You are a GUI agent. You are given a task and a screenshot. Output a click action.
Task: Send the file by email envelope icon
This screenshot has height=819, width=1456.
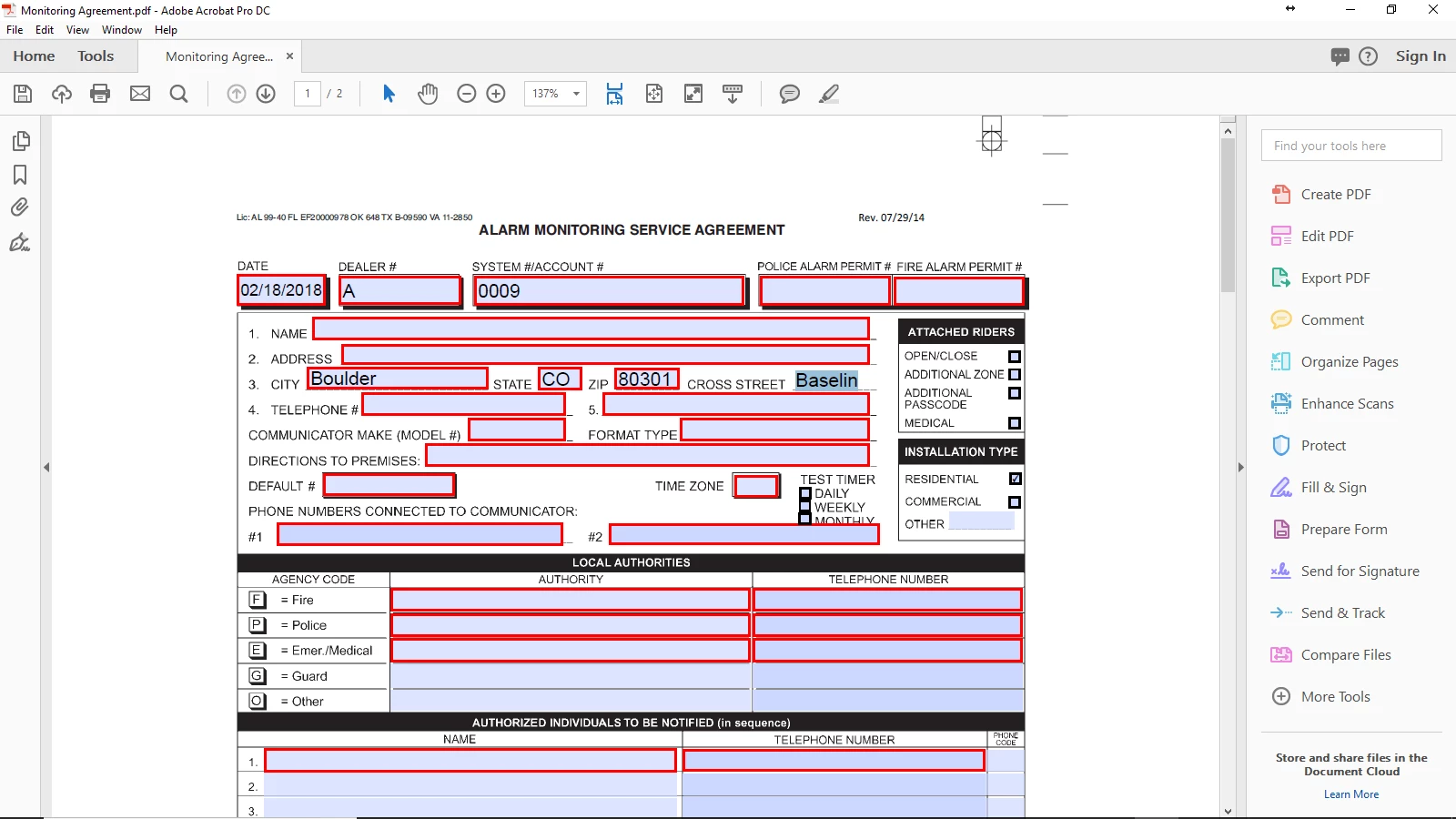click(140, 94)
